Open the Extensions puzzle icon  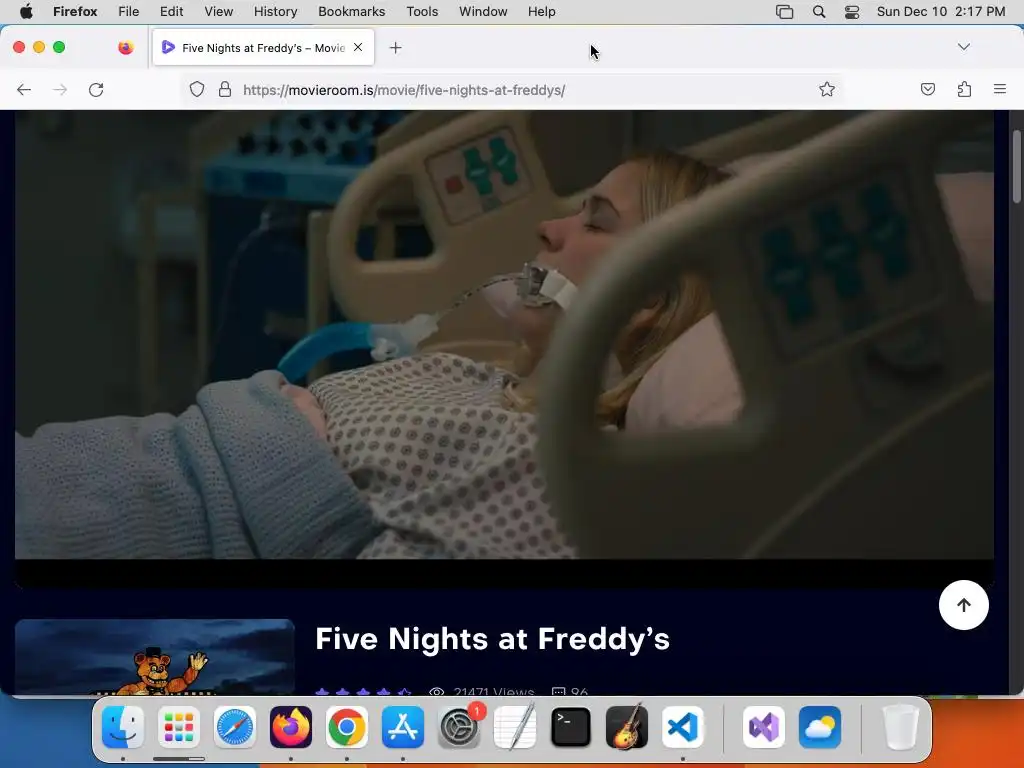coord(964,89)
